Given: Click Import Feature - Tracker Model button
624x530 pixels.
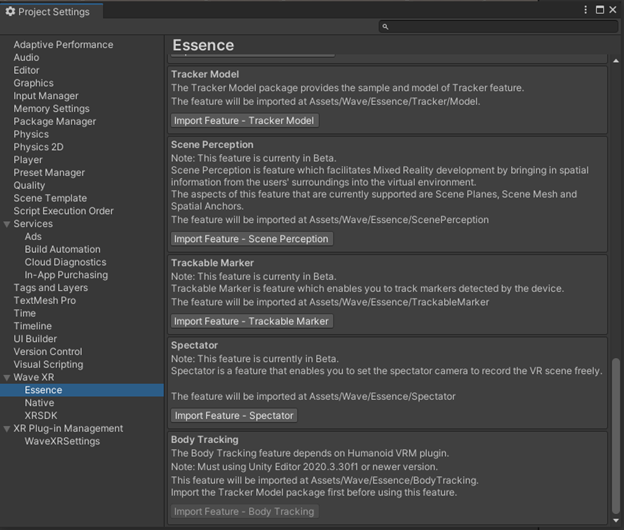Looking at the screenshot, I should tap(244, 121).
